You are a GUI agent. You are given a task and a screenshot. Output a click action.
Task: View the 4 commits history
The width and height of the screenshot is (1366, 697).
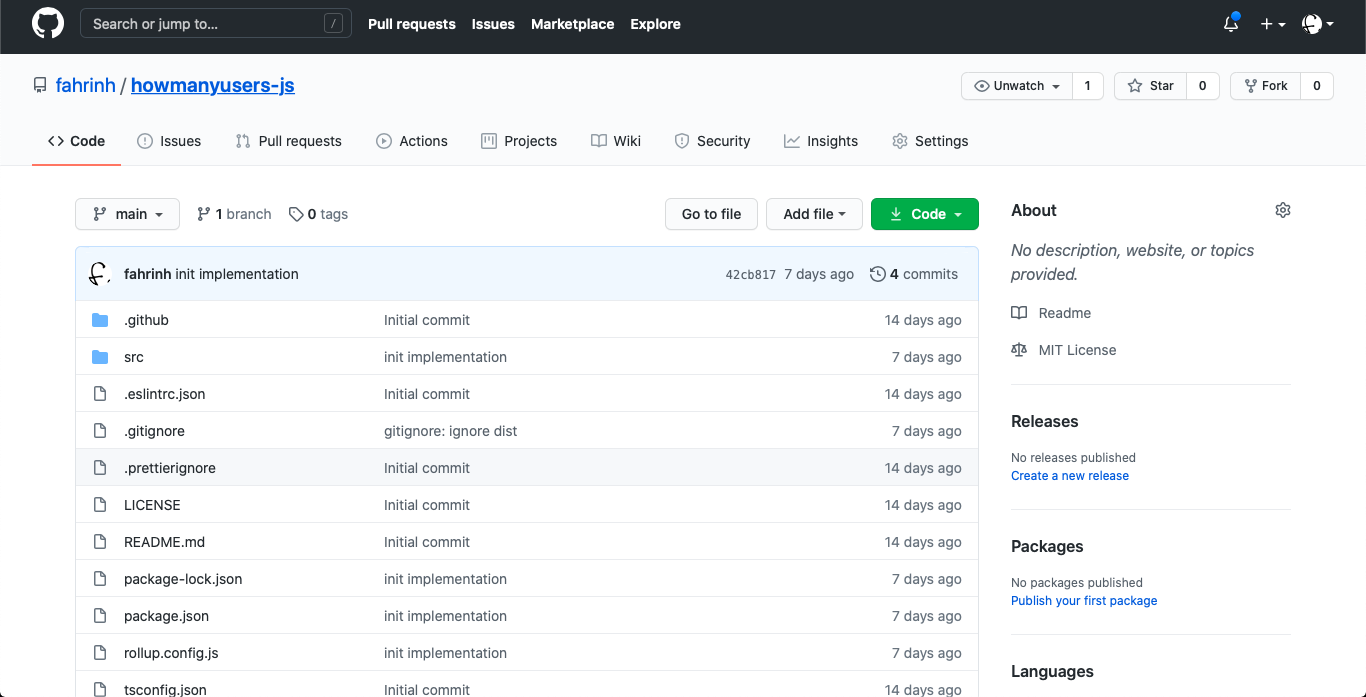[914, 274]
